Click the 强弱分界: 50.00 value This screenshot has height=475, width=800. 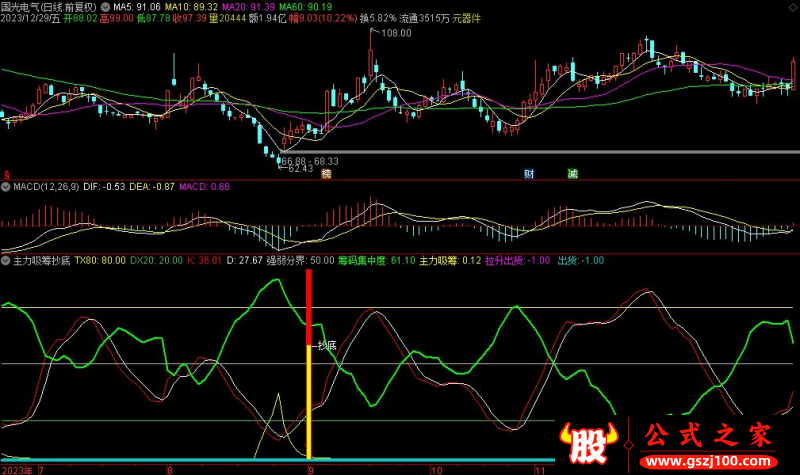[301, 261]
